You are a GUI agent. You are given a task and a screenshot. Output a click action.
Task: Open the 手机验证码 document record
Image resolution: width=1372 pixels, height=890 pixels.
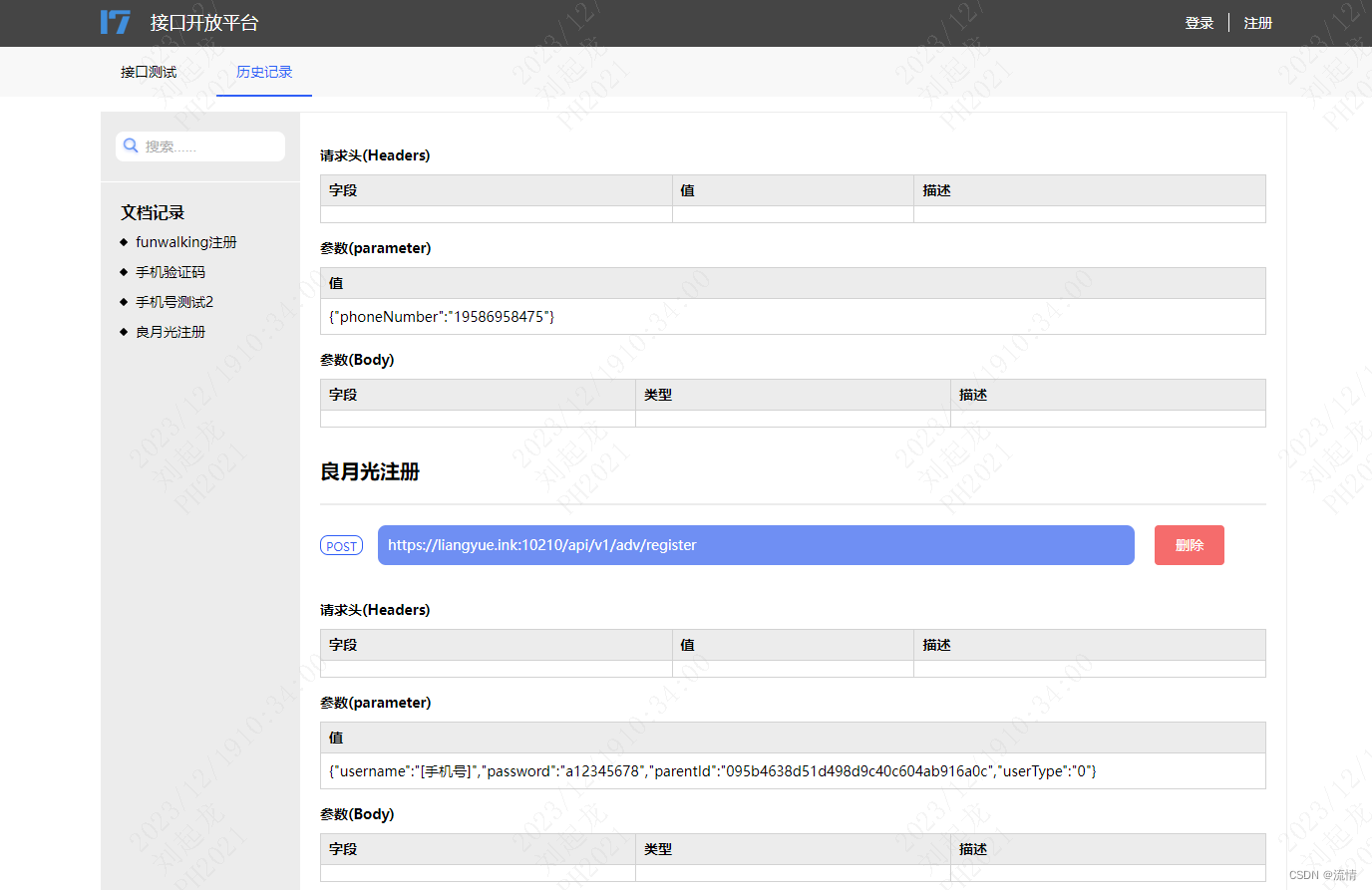tap(170, 271)
